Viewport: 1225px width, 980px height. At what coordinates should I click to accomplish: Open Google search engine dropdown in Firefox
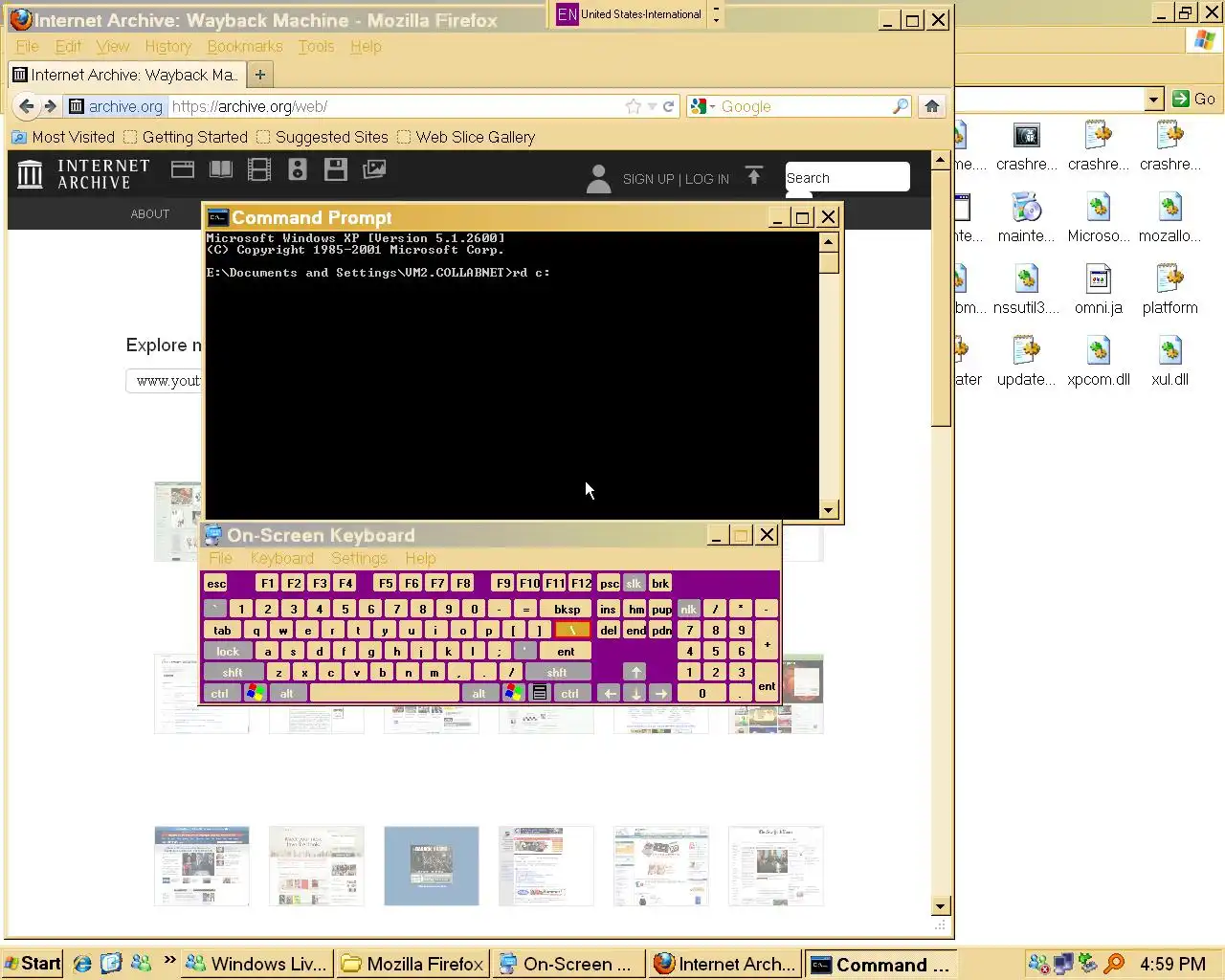tap(712, 107)
